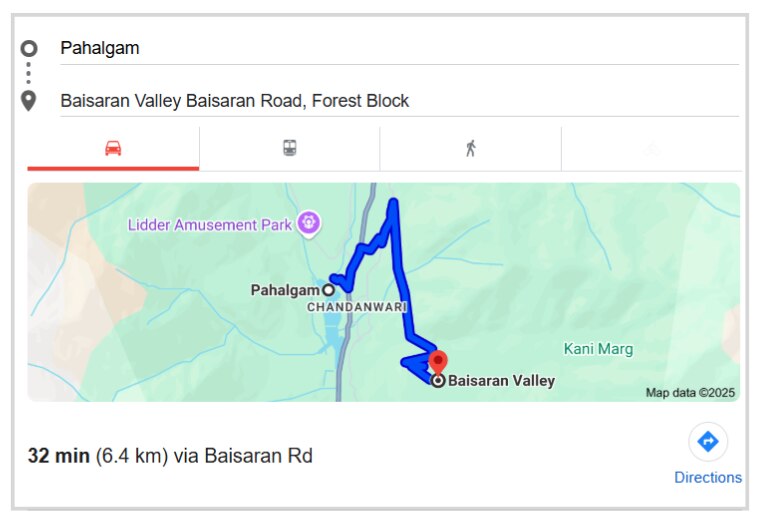
Task: Click the Kani Marg label on the map
Action: [598, 349]
